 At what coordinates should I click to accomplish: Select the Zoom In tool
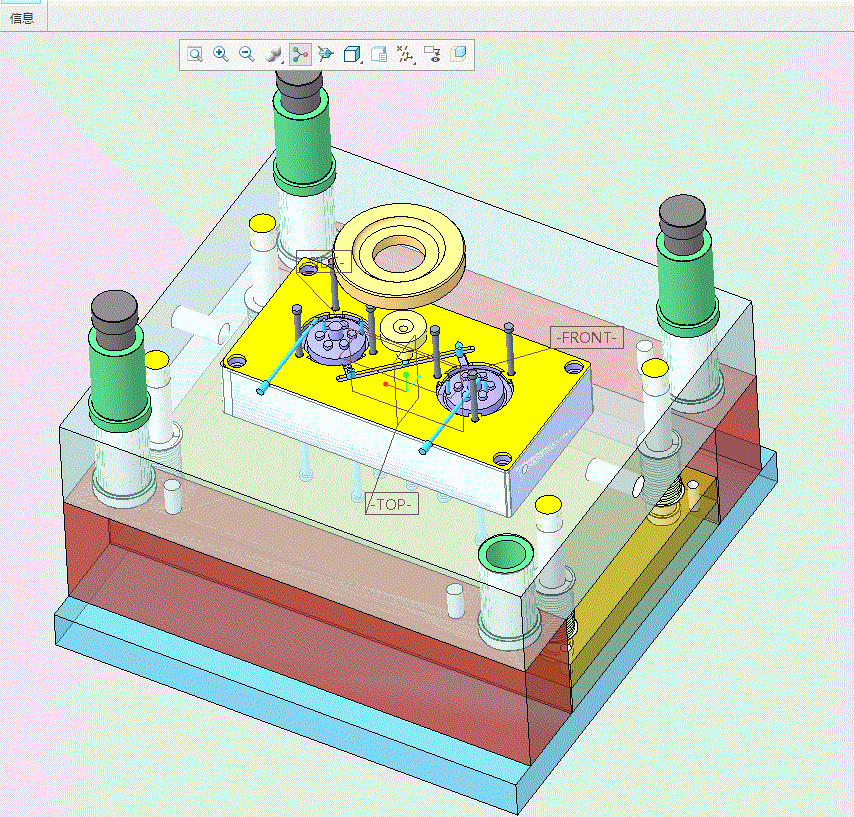pyautogui.click(x=221, y=54)
